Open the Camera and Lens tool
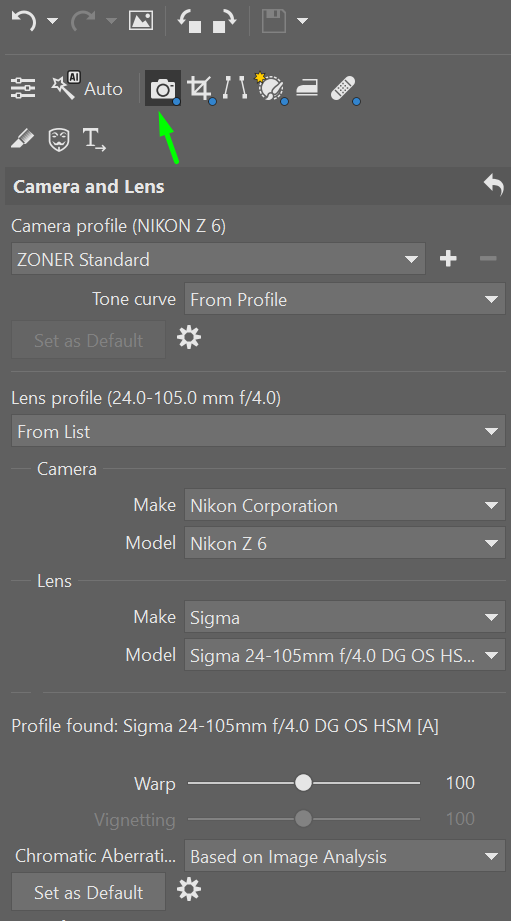Viewport: 511px width, 921px height. [x=163, y=89]
